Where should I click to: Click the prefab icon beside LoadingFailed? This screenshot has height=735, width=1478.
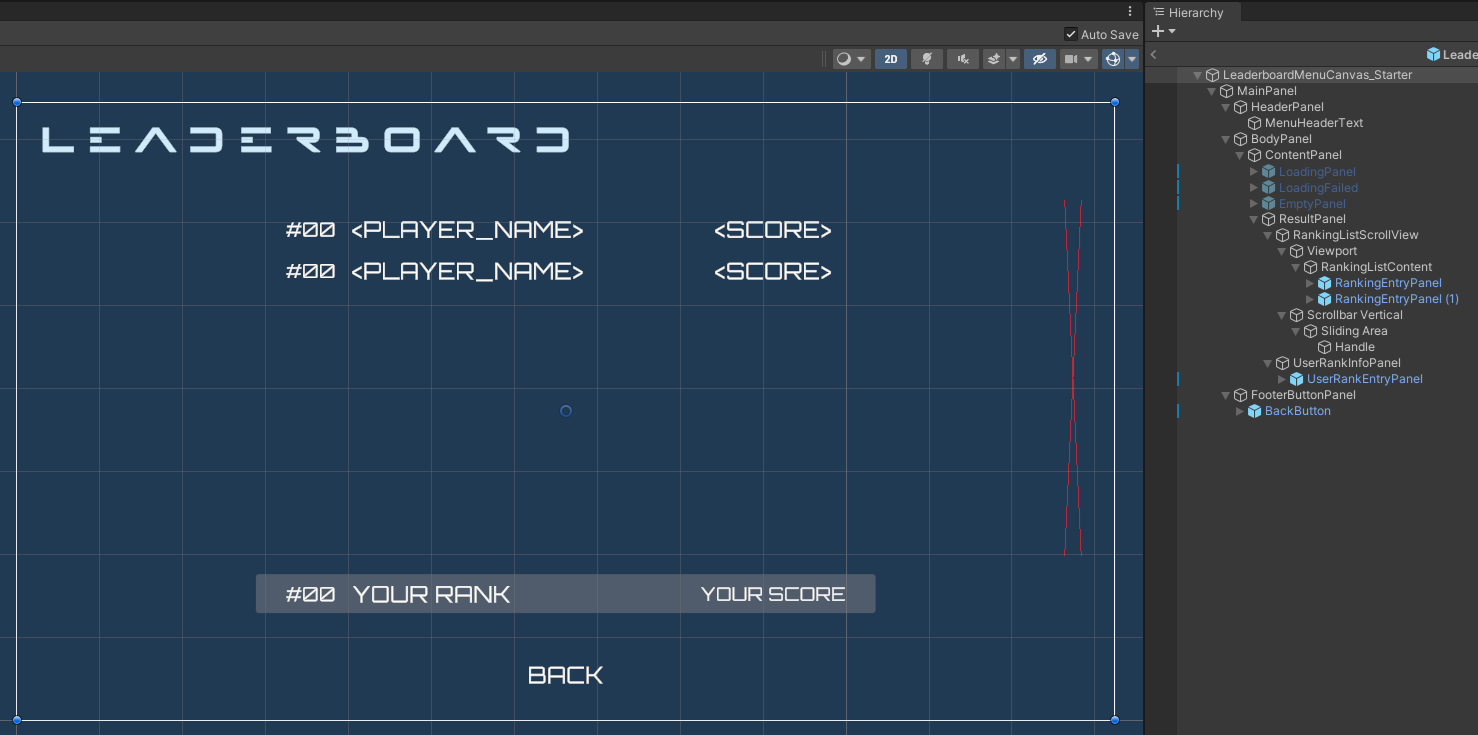tap(1269, 188)
